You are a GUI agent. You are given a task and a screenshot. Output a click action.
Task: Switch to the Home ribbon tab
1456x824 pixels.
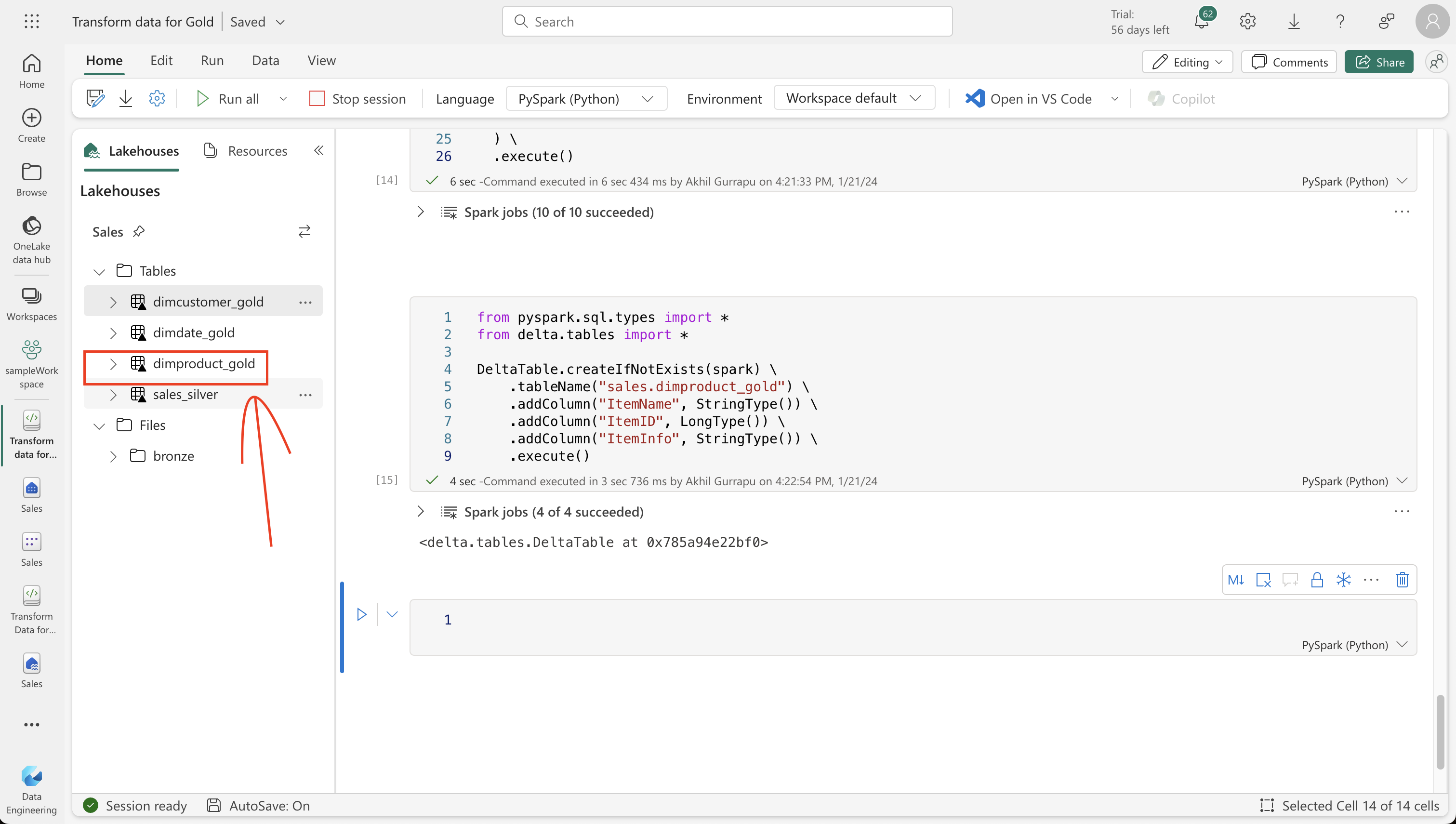tap(104, 60)
